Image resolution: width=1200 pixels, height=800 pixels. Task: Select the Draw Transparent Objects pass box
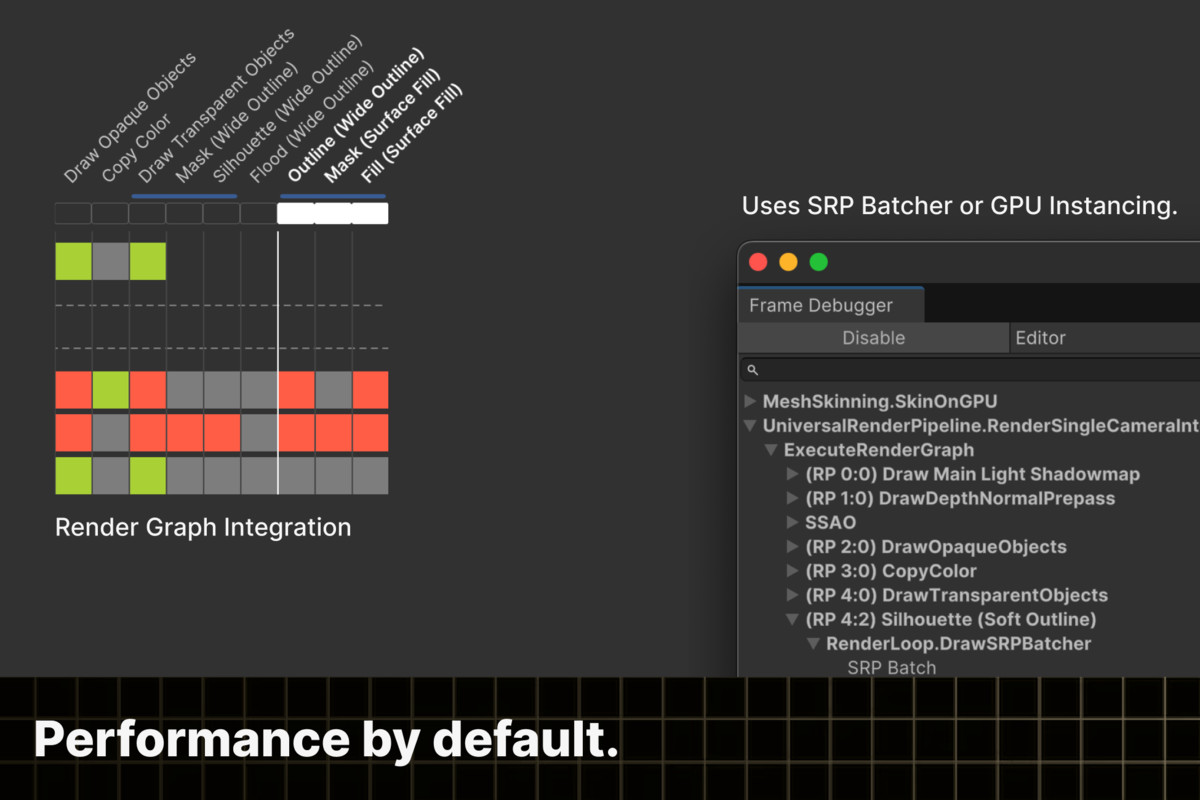[147, 213]
